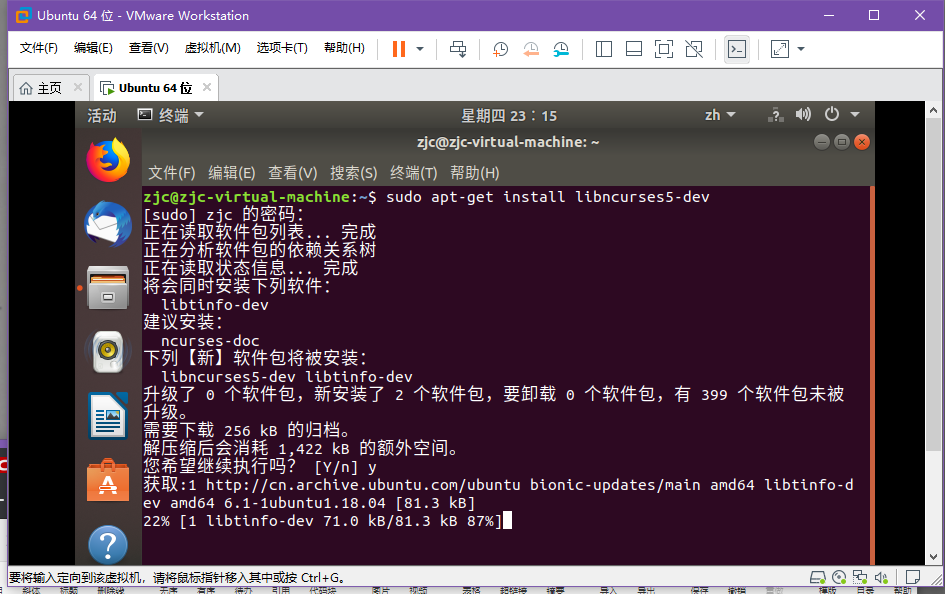This screenshot has width=945, height=594.
Task: Close the Ubuntu 64 位 tab
Action: [207, 87]
